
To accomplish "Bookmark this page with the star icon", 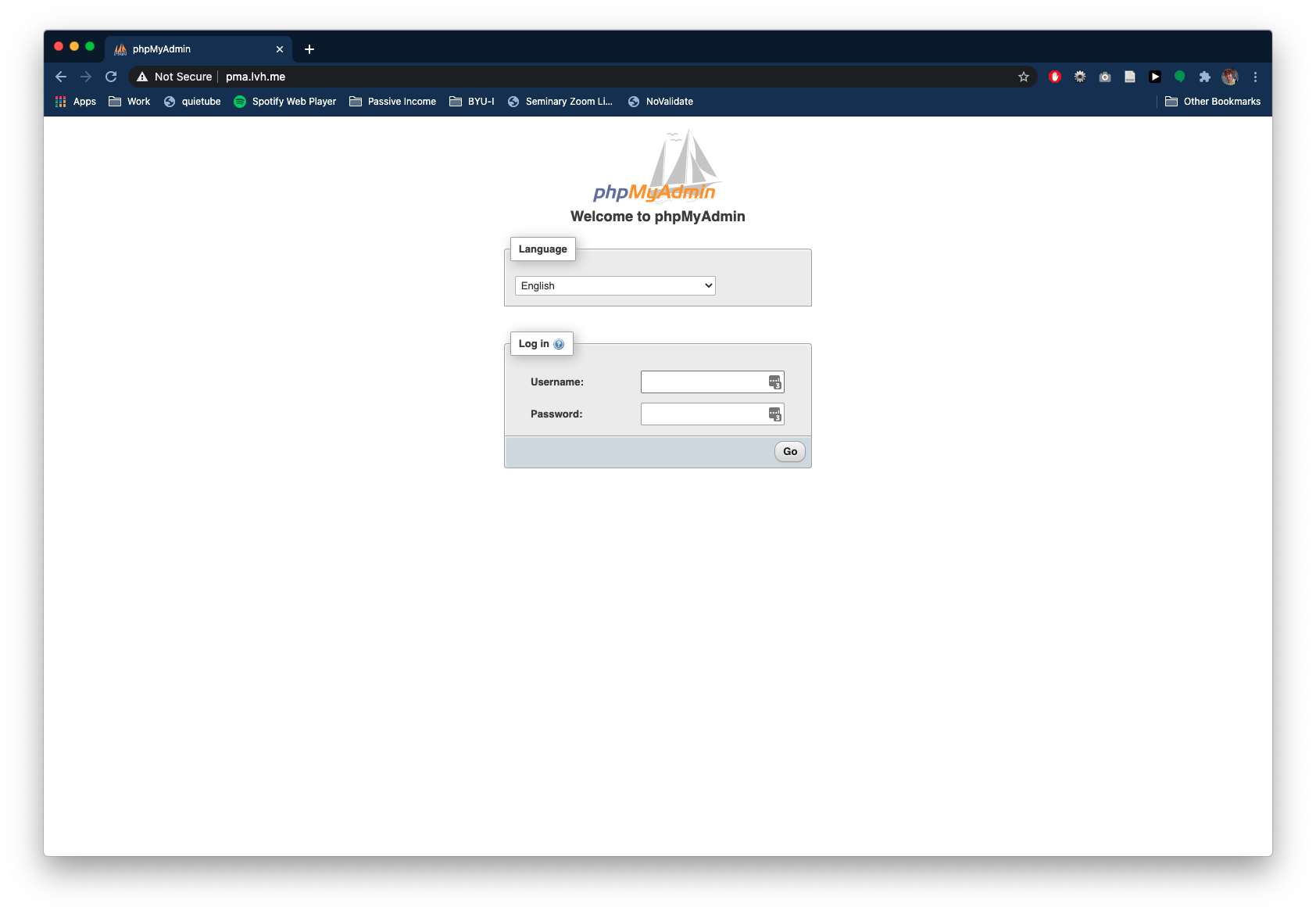I will (x=1024, y=77).
